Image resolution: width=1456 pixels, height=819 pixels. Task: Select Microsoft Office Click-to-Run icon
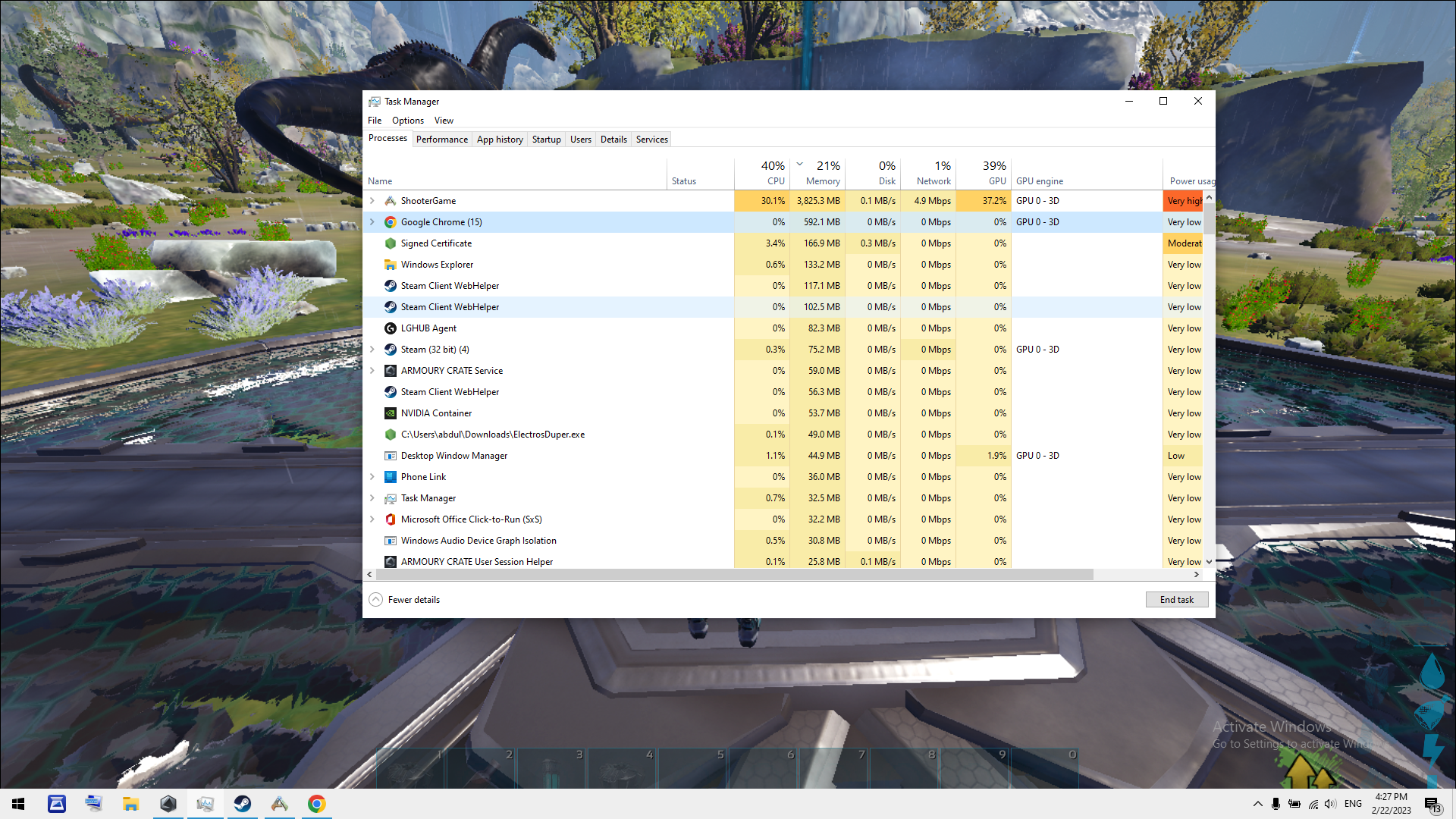coord(390,519)
